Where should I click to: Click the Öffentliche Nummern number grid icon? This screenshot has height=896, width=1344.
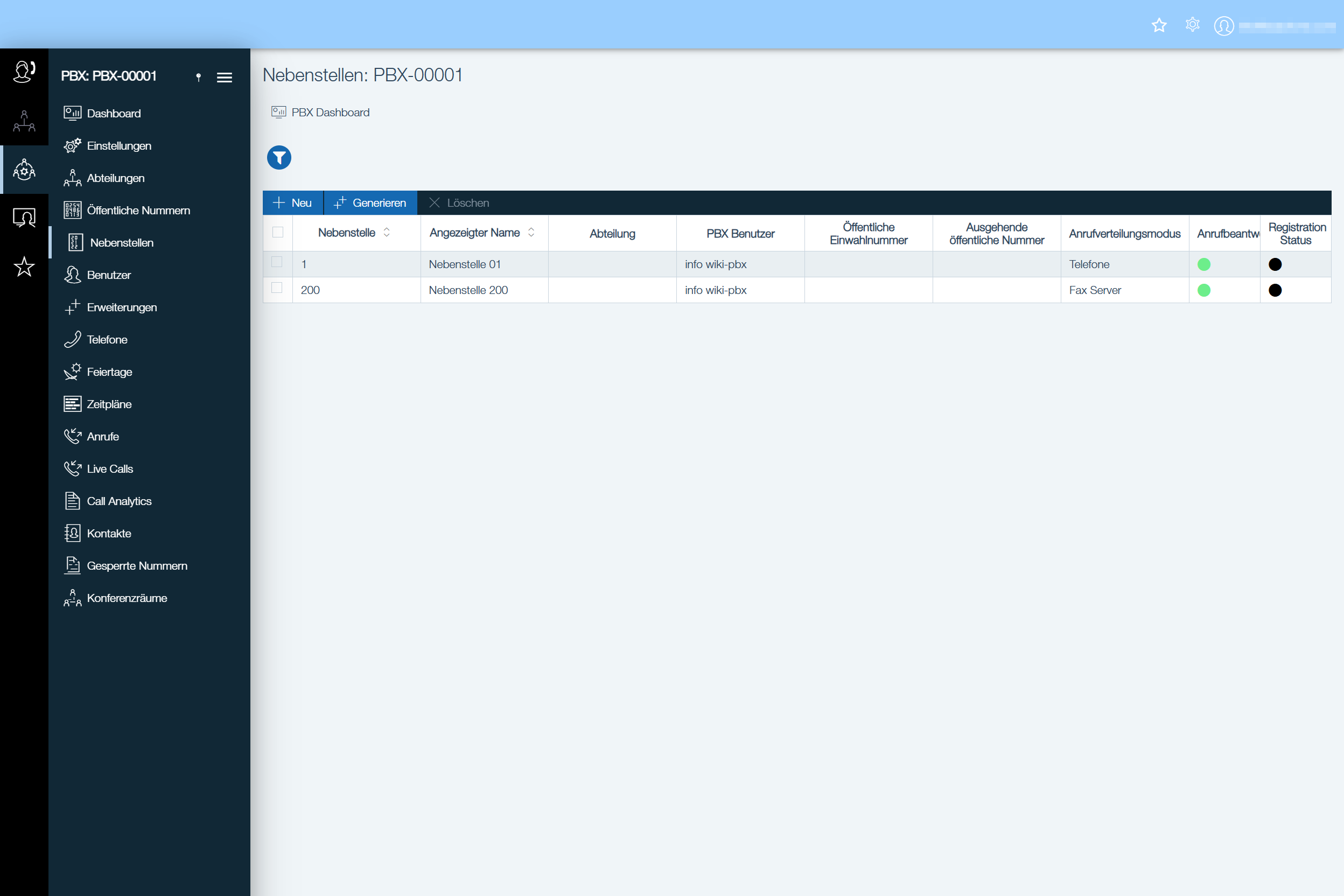click(x=72, y=211)
